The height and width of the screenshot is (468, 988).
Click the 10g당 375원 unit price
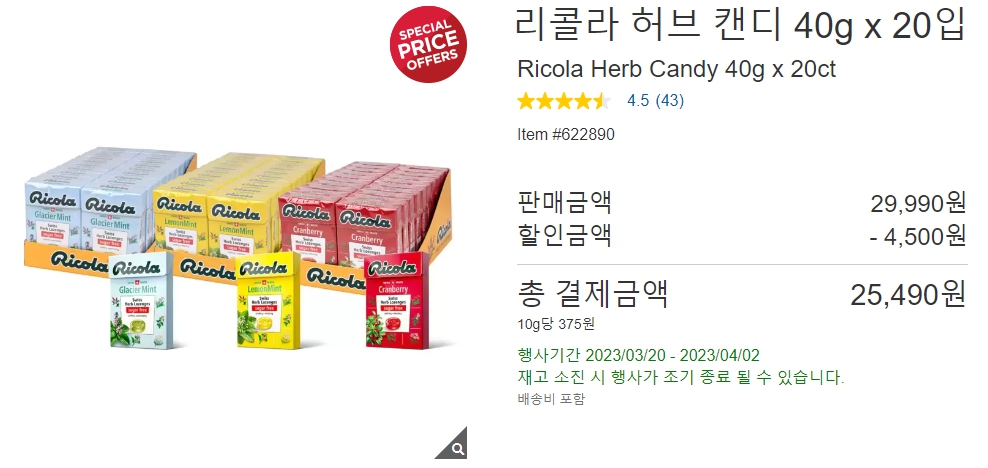click(x=556, y=324)
